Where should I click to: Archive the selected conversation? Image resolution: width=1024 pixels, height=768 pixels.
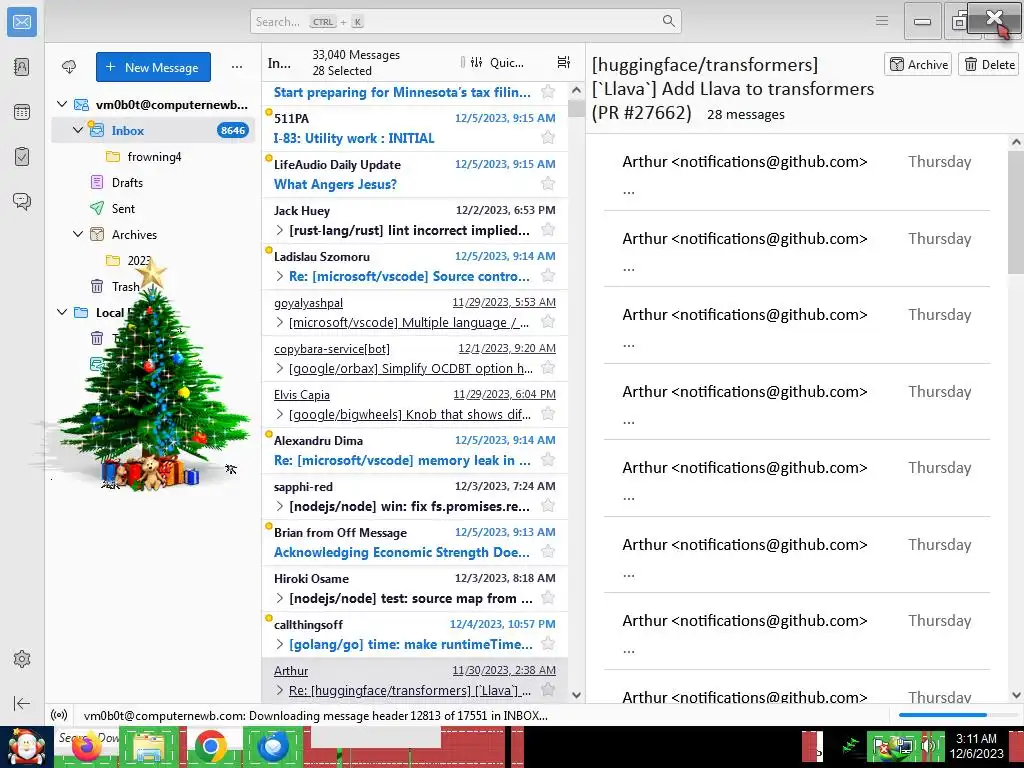click(919, 64)
